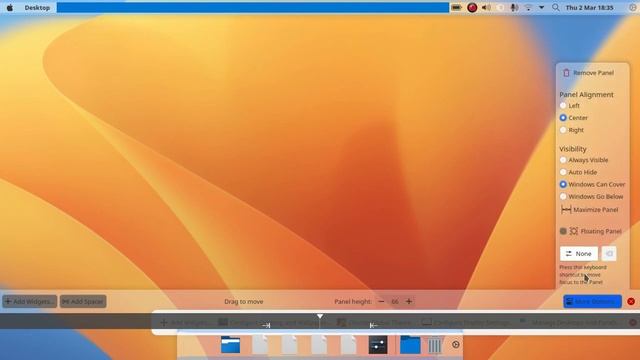Image resolution: width=640 pixels, height=360 pixels.
Task: Check battery status icon in top bar
Action: point(456,8)
